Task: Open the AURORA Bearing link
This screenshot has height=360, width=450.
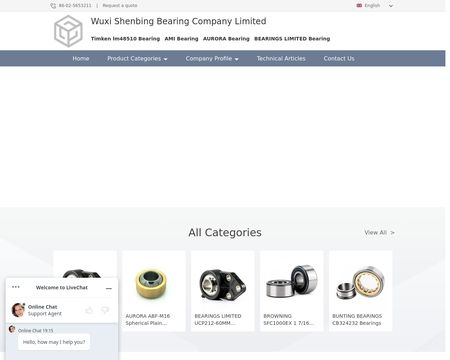Action: pos(226,39)
